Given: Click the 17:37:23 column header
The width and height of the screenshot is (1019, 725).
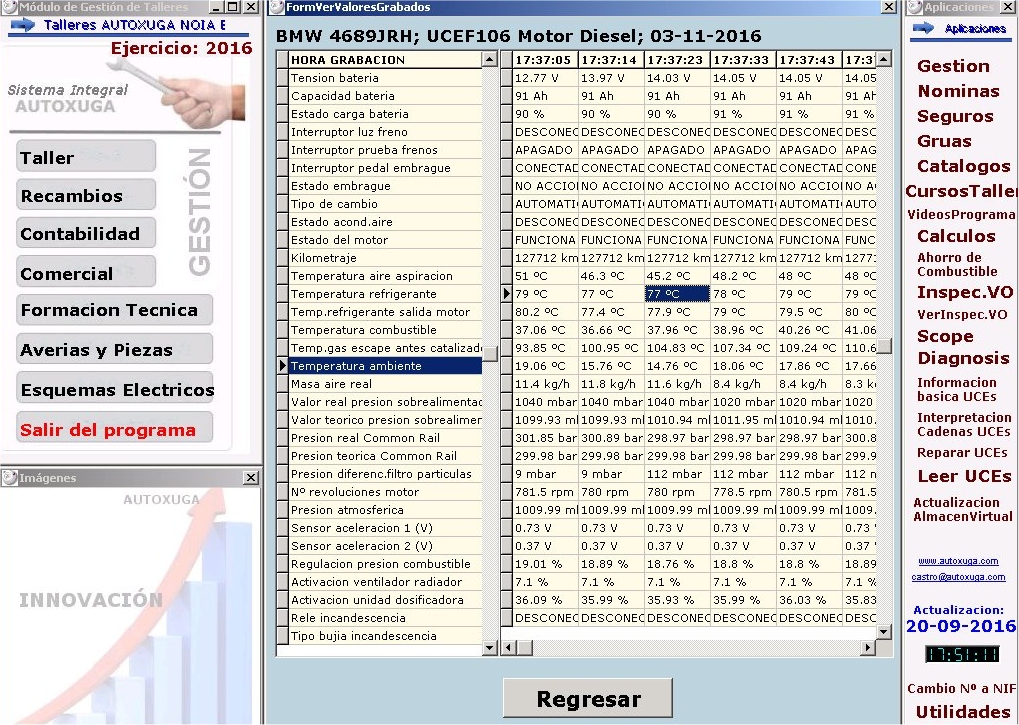Looking at the screenshot, I should click(677, 60).
